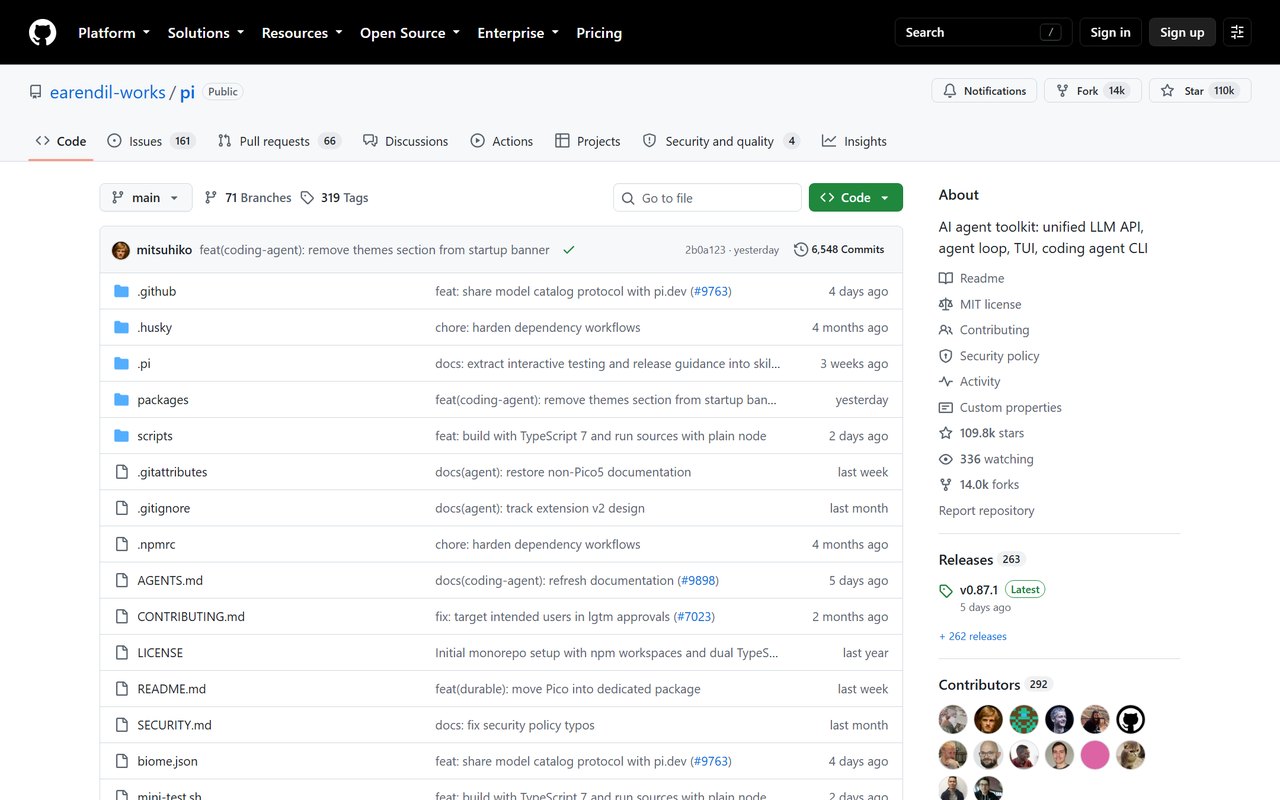The width and height of the screenshot is (1280, 800).
Task: Select the Code tab
Action: pyautogui.click(x=61, y=141)
